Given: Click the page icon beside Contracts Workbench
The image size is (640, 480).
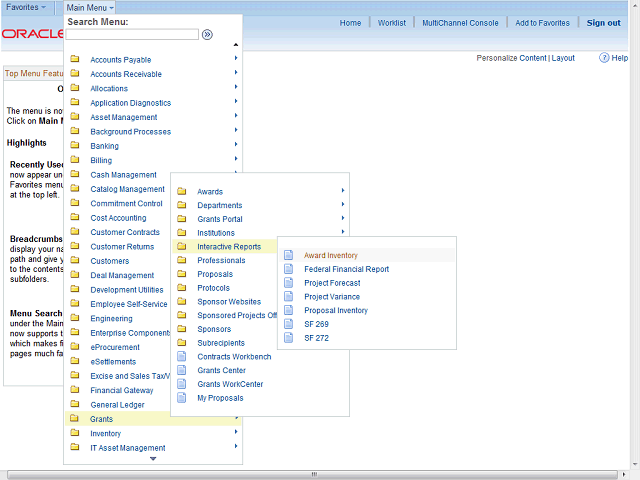Looking at the screenshot, I should click(x=182, y=356).
